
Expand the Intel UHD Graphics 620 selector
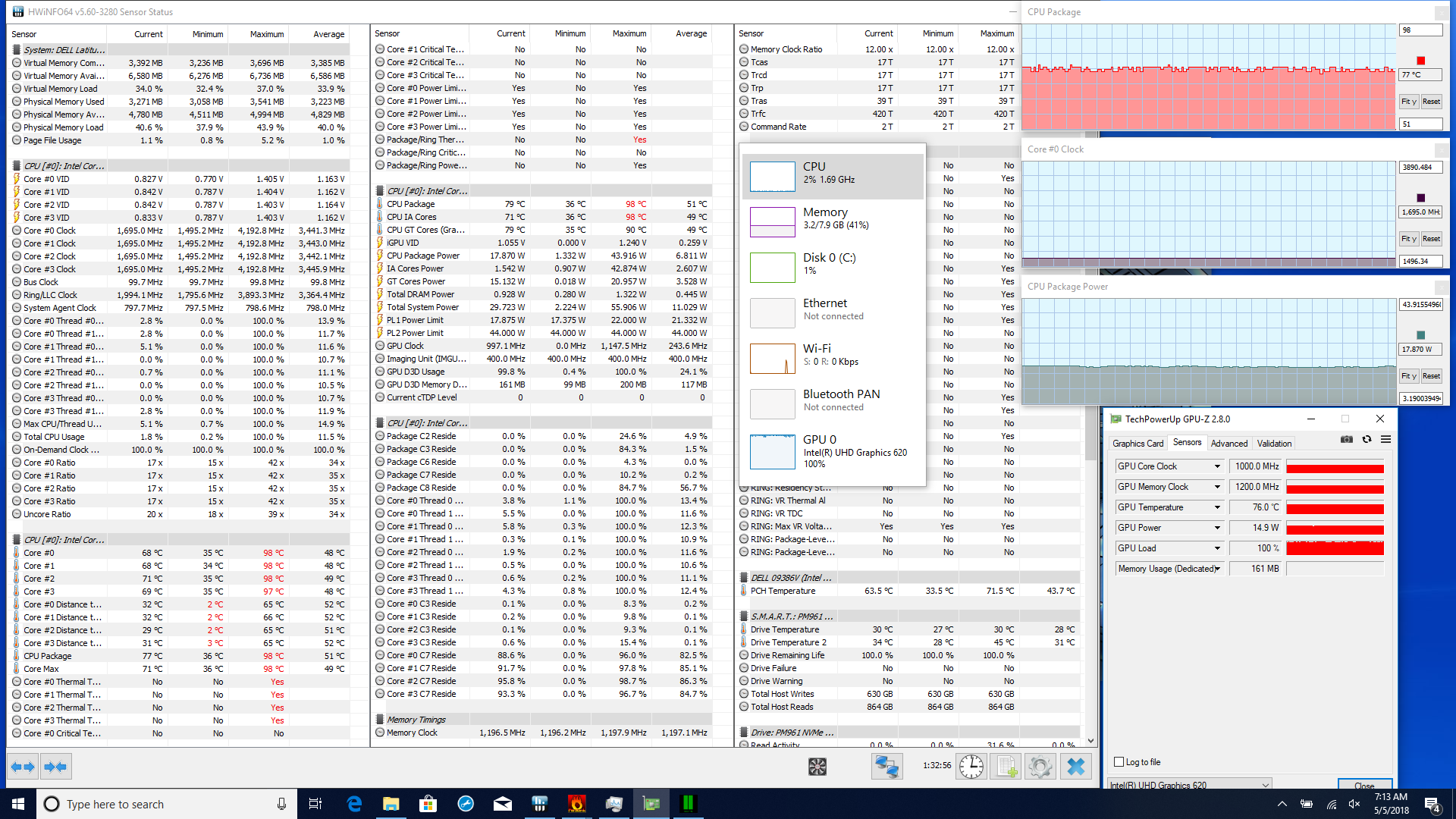point(1265,785)
